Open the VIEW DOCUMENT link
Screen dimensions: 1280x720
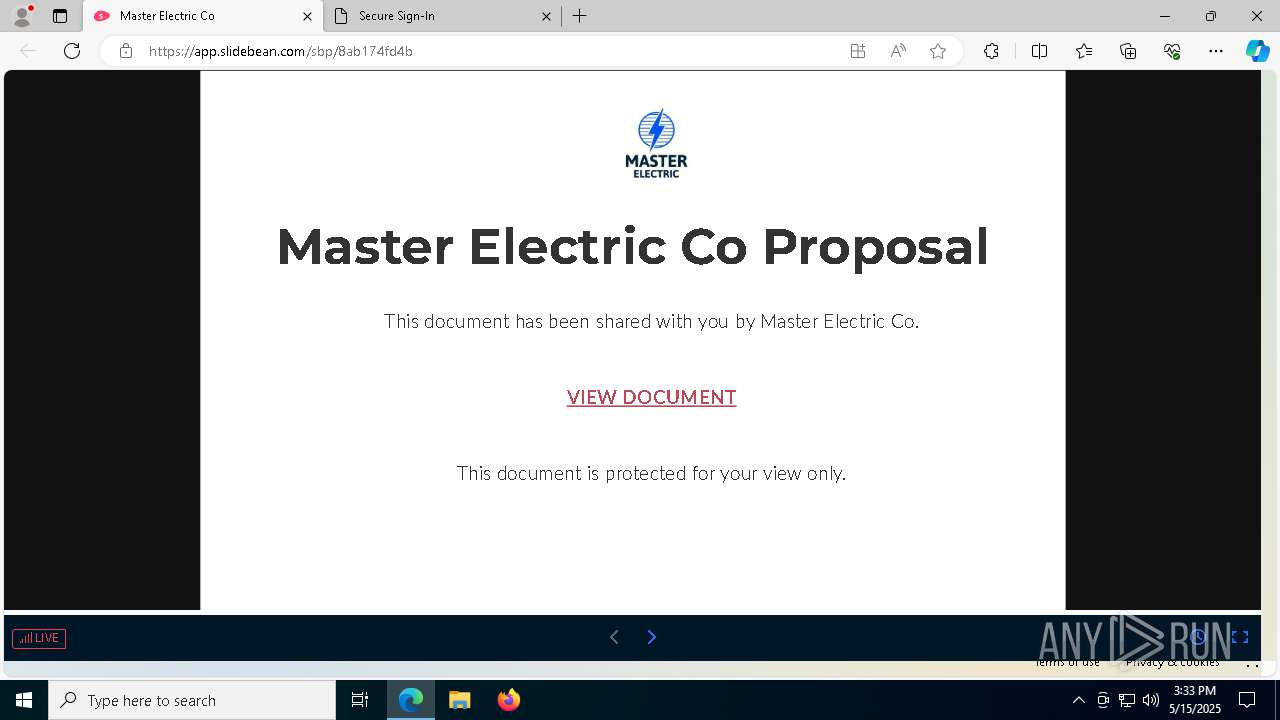point(651,397)
